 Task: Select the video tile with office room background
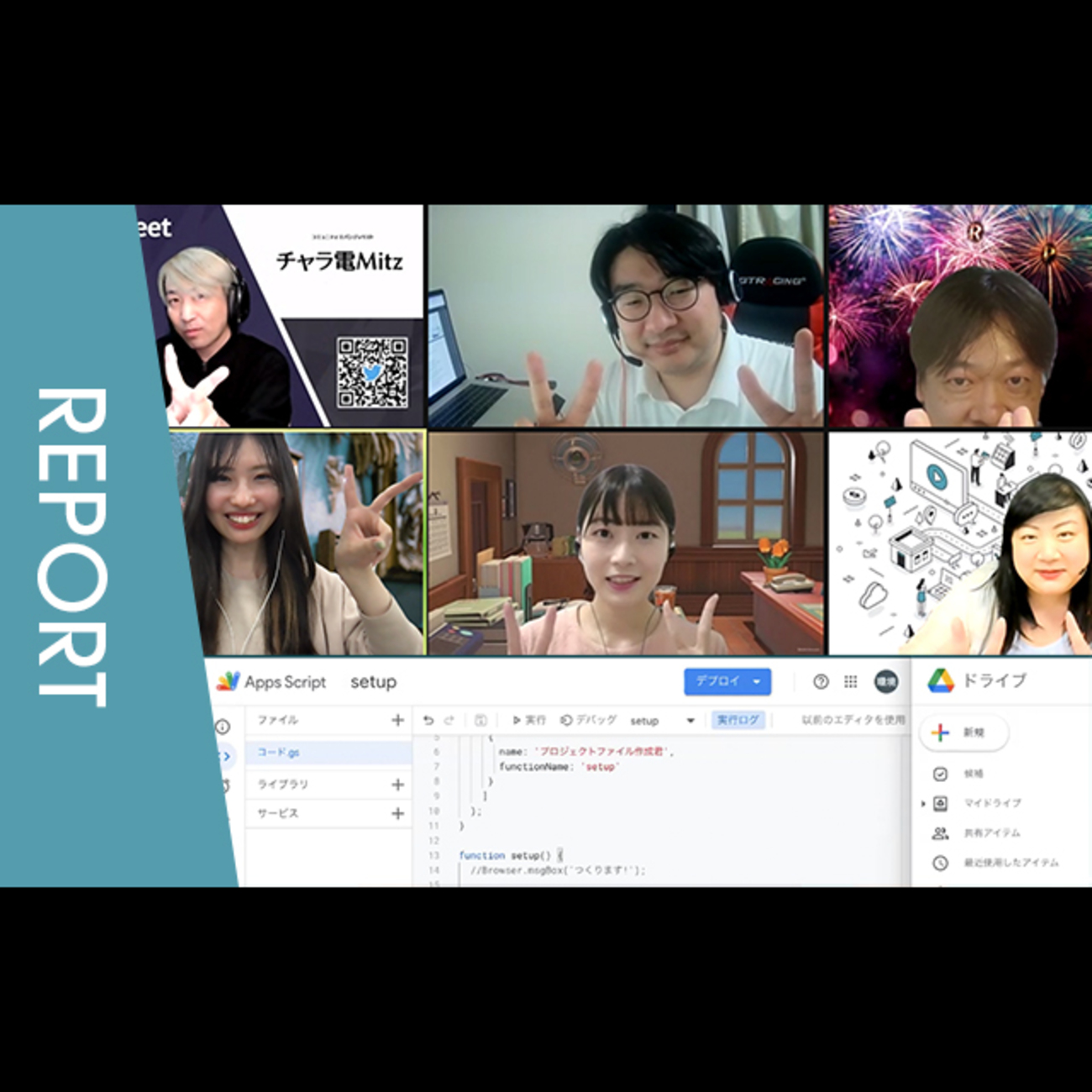(626, 543)
